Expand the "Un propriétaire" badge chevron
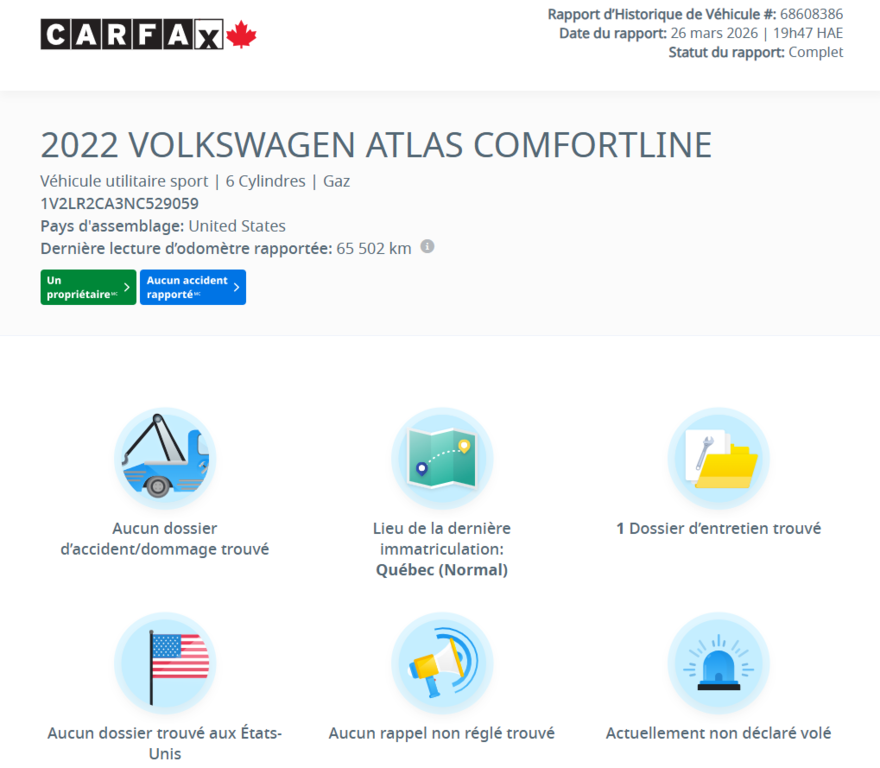Image resolution: width=880 pixels, height=768 pixels. 128,287
